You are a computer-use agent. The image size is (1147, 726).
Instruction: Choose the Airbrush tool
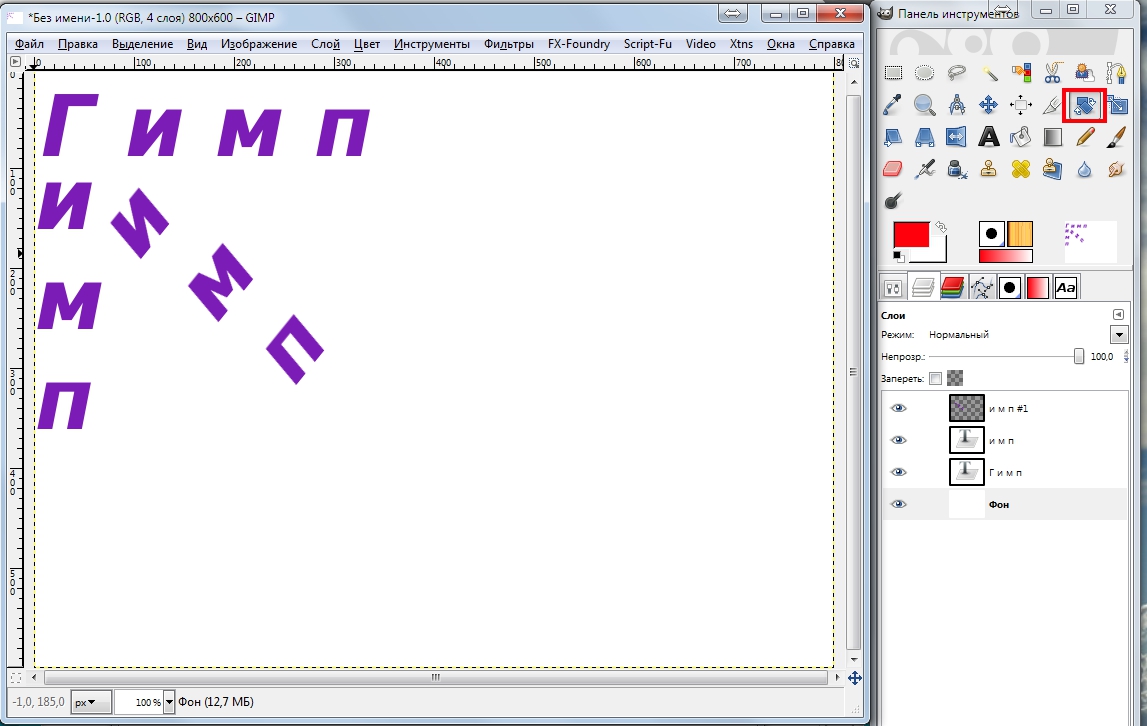pos(925,169)
